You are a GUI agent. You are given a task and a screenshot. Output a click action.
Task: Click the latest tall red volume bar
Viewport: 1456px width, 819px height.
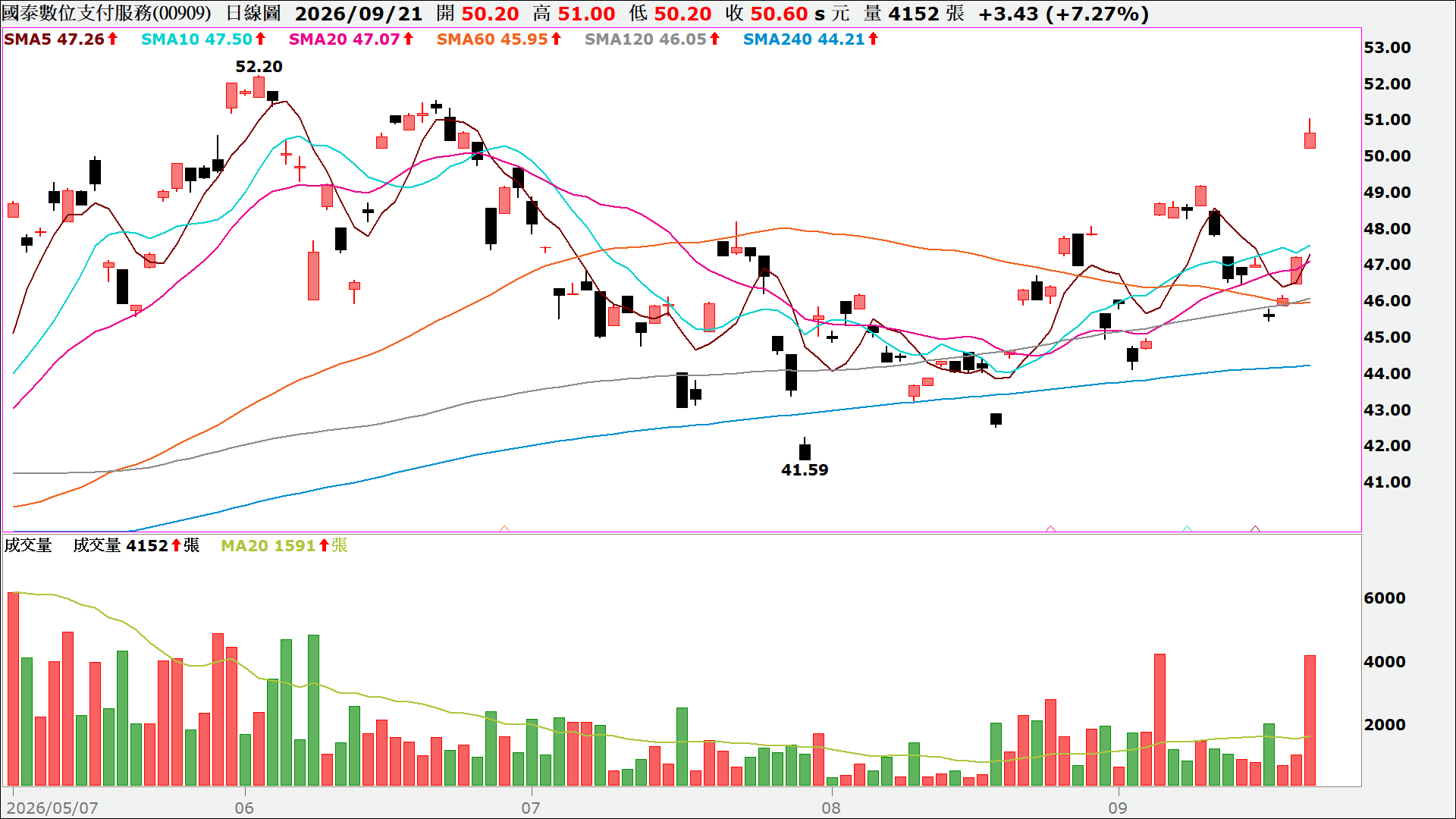[x=1310, y=720]
